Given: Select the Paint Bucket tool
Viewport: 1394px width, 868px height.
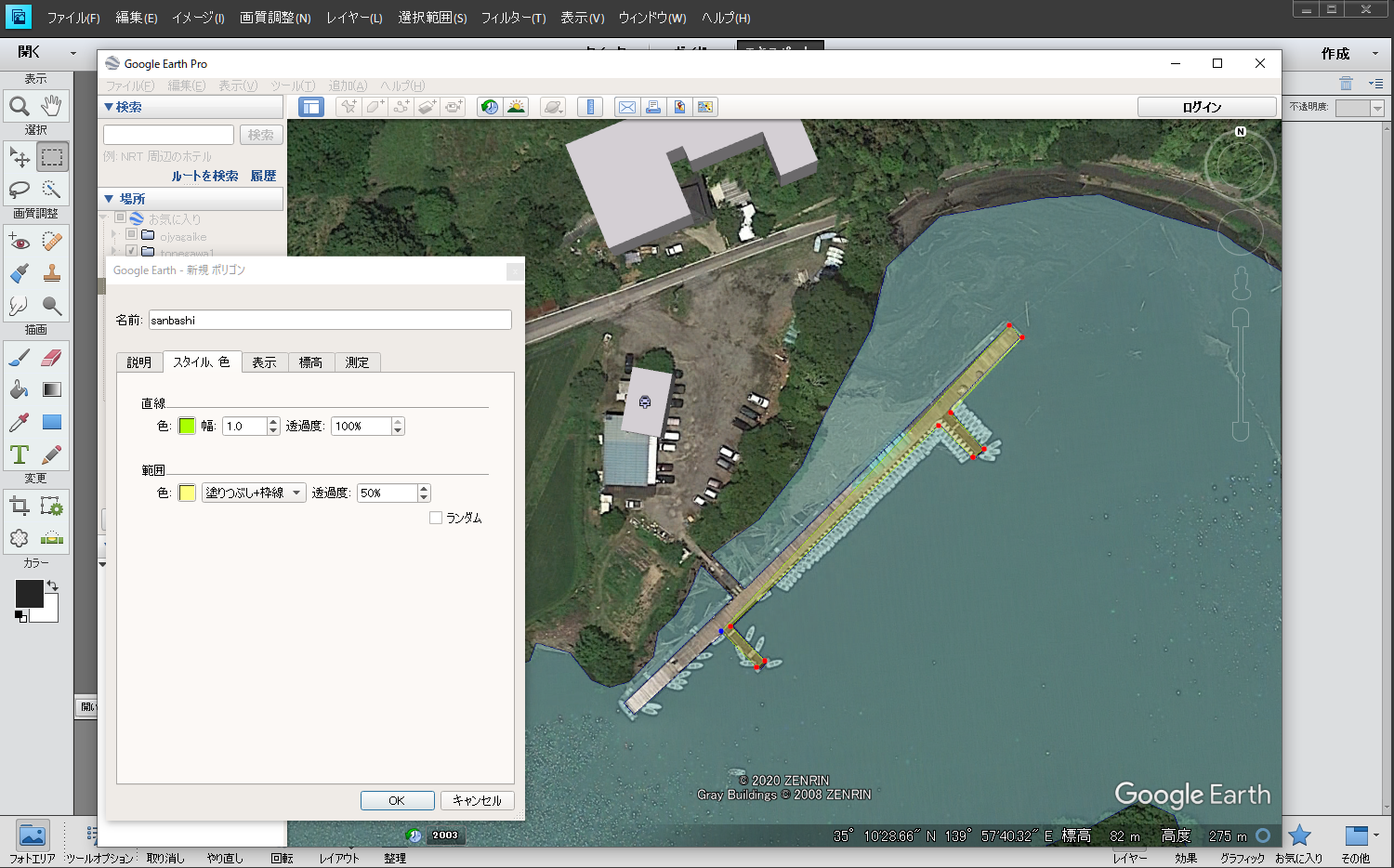Looking at the screenshot, I should 20,389.
